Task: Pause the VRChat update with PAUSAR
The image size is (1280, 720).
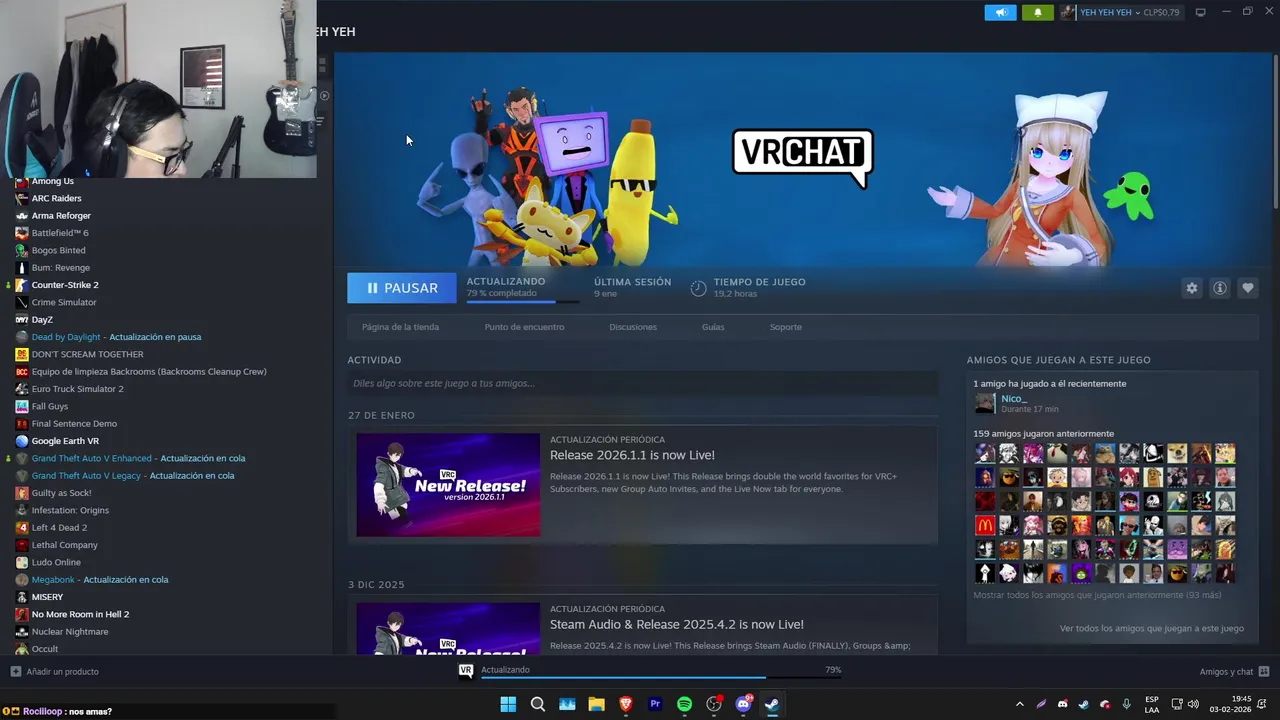Action: pyautogui.click(x=402, y=288)
